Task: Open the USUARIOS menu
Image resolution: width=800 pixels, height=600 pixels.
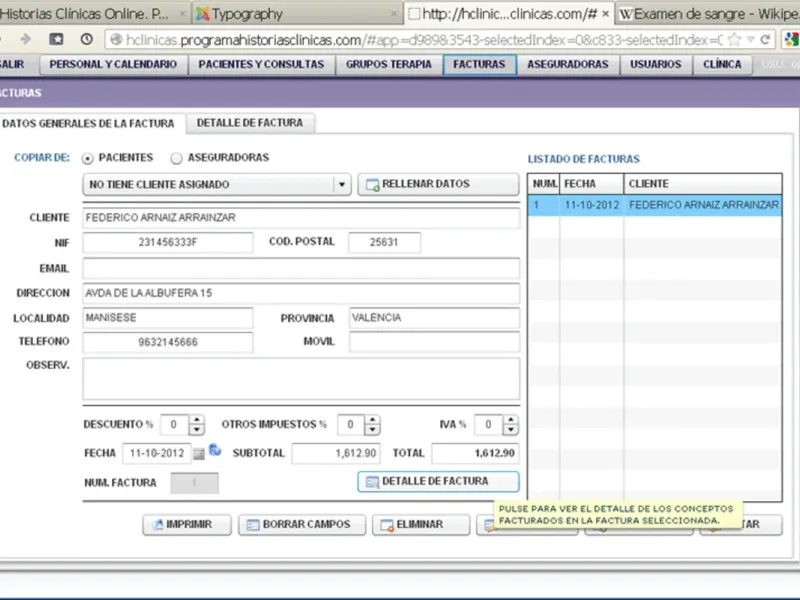Action: click(656, 64)
